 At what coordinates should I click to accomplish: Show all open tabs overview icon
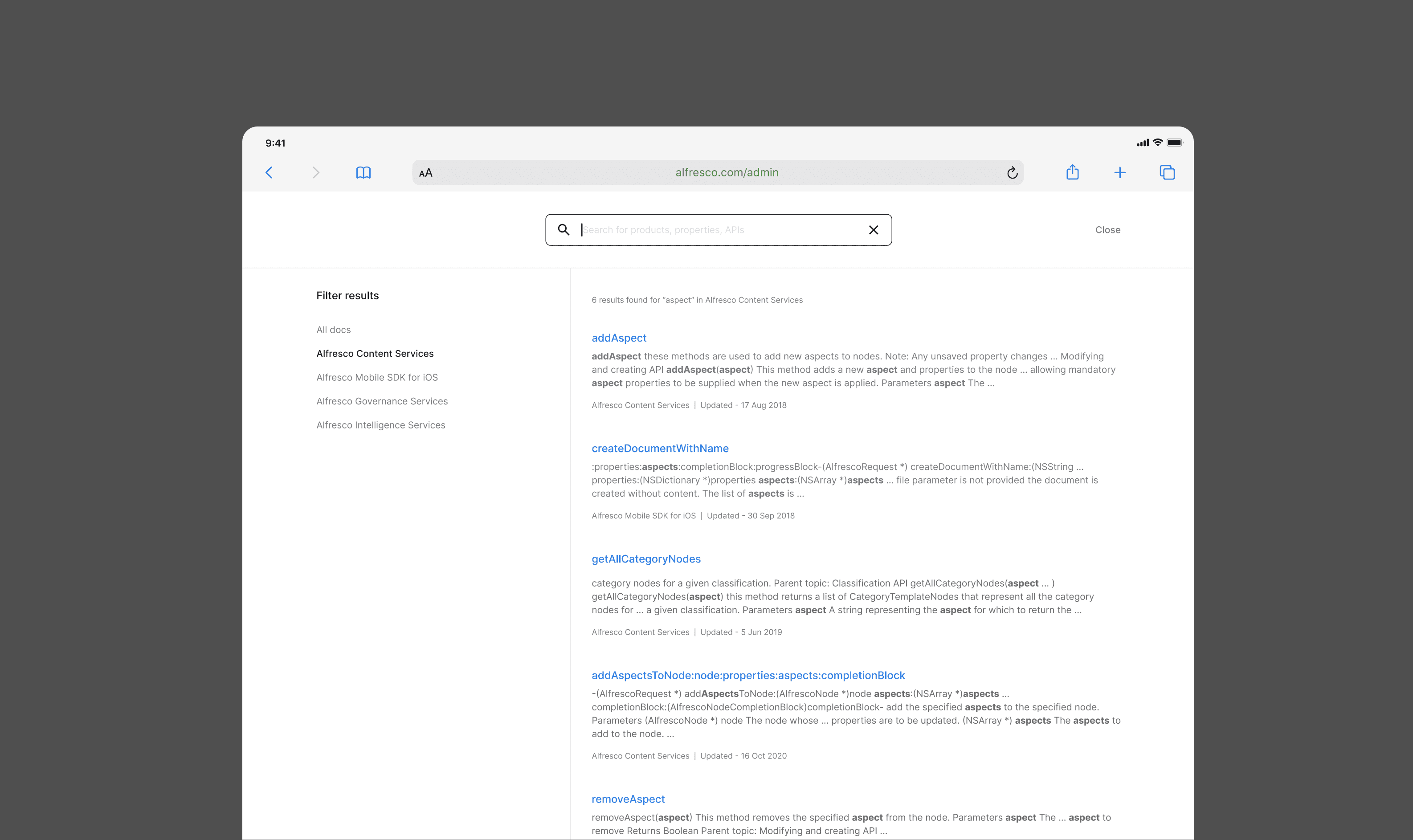[x=1167, y=173]
